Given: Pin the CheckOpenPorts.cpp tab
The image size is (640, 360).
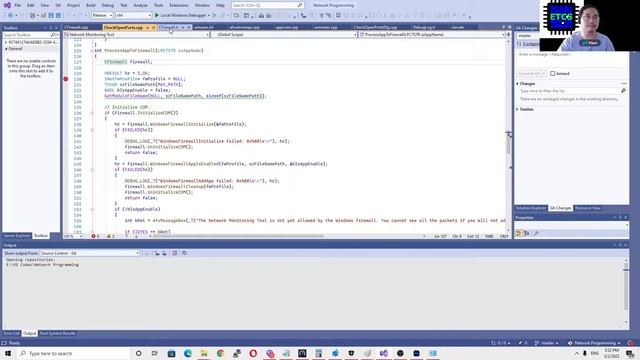Looking at the screenshot, I should (147, 27).
